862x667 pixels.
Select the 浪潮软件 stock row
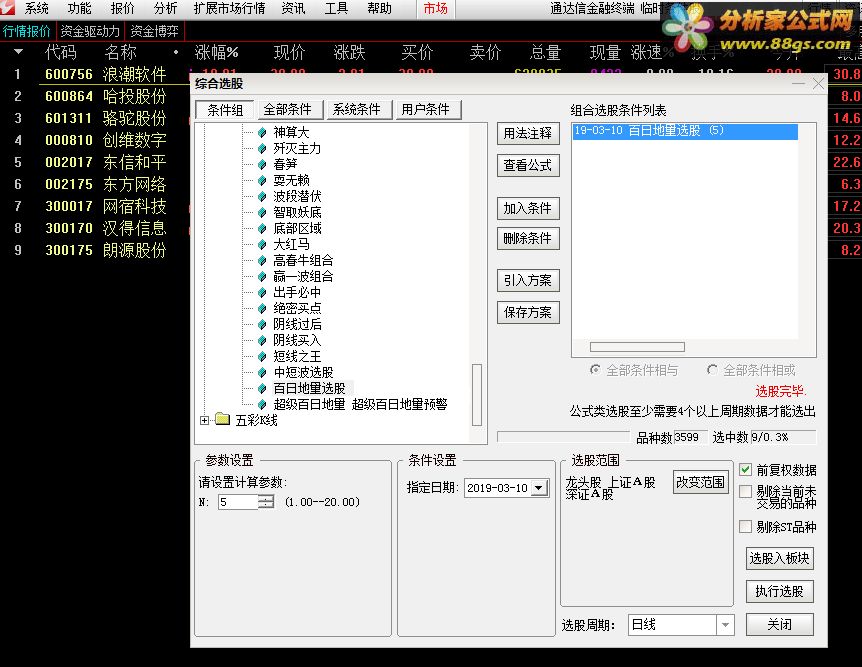click(x=95, y=74)
